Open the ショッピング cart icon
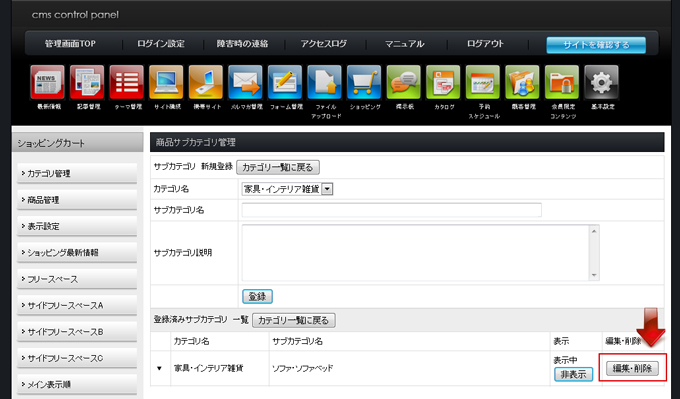 pyautogui.click(x=364, y=82)
